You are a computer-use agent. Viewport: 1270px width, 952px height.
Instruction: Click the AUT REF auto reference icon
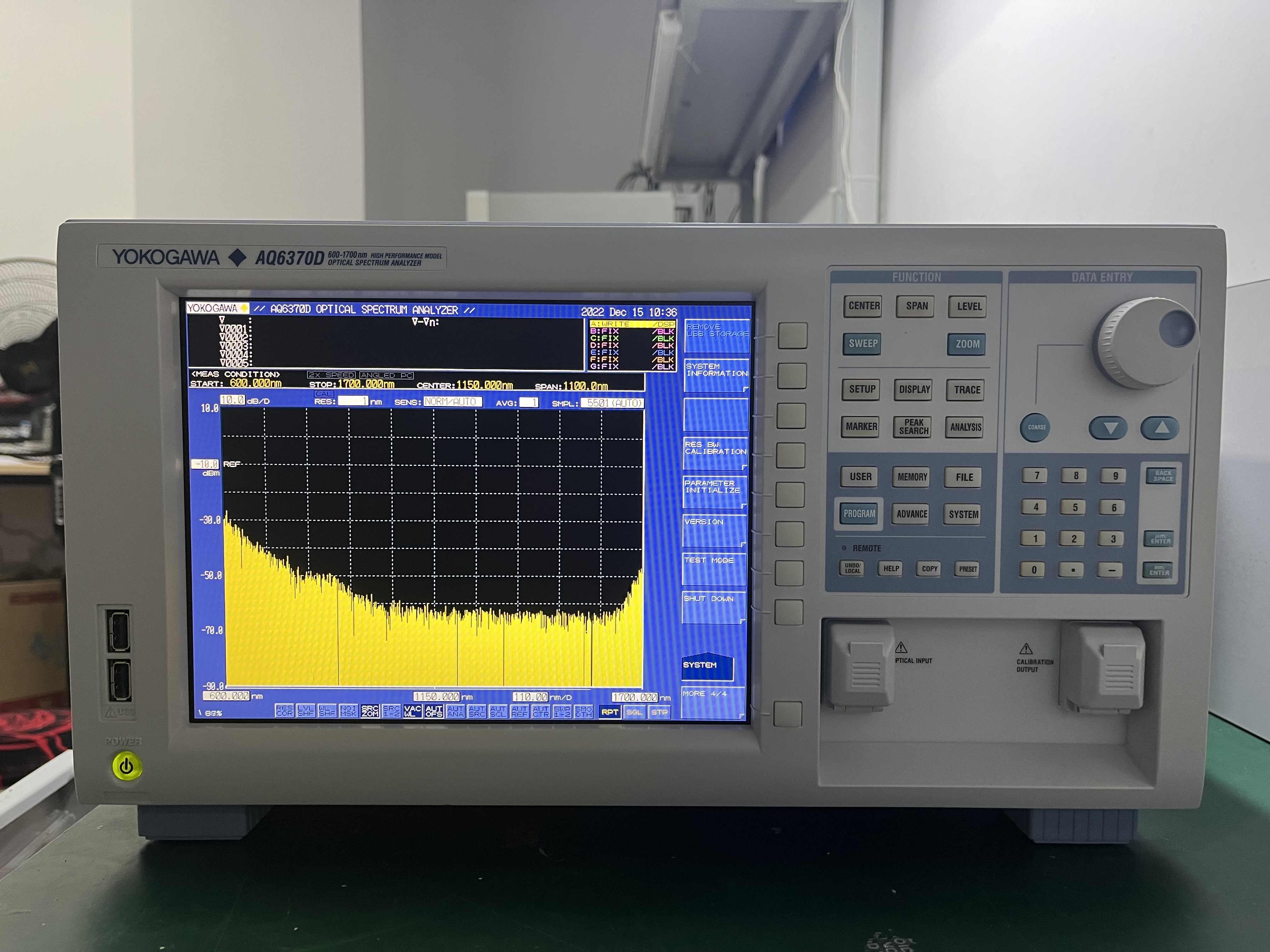520,711
